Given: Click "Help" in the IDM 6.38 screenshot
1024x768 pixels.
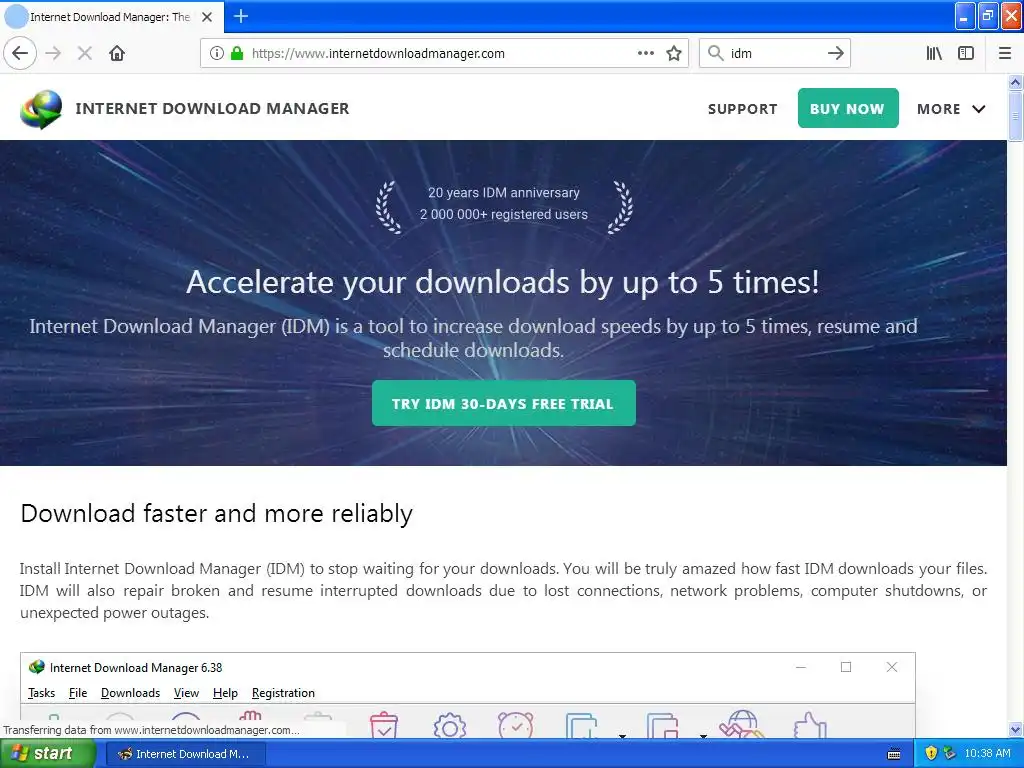Looking at the screenshot, I should point(225,693).
